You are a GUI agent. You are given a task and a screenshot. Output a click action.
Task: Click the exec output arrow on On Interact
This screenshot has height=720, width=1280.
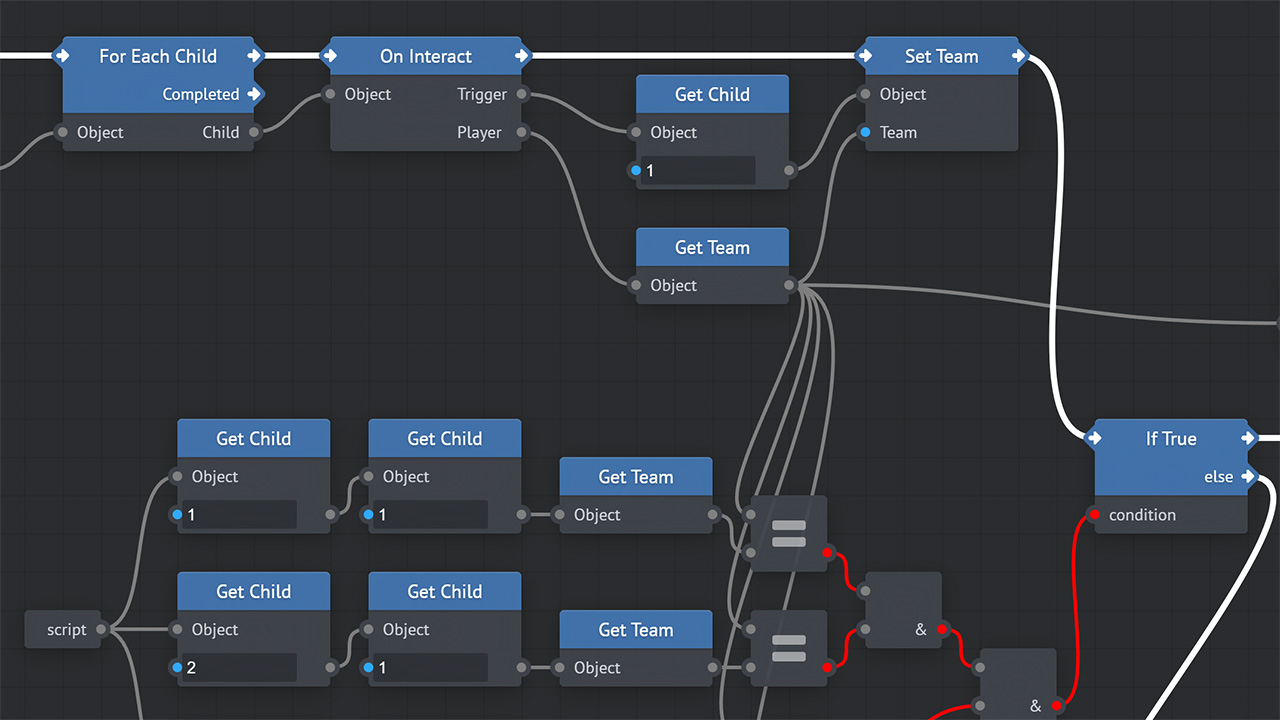(x=521, y=56)
